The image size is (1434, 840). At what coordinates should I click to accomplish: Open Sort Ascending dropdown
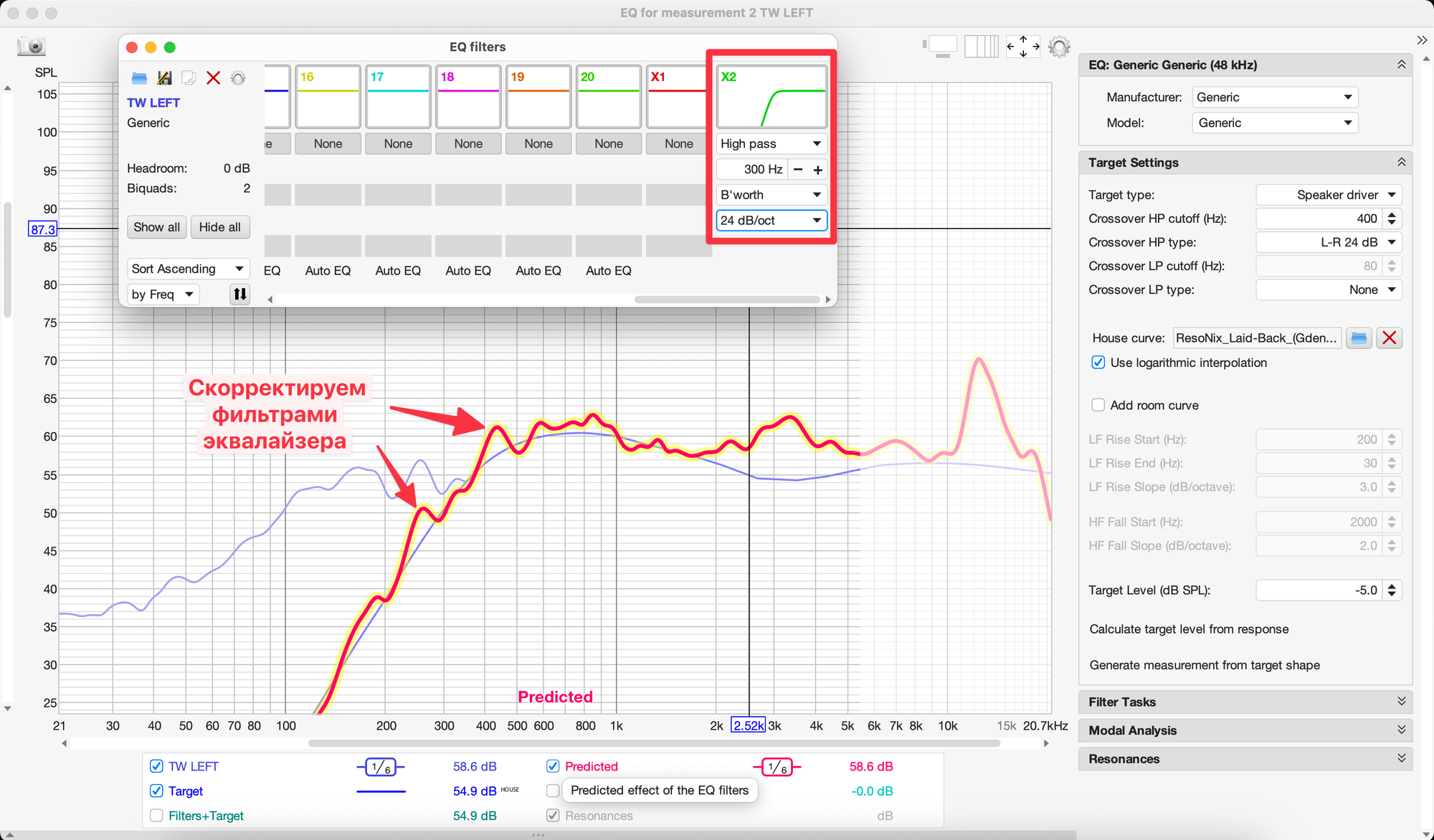coord(188,269)
